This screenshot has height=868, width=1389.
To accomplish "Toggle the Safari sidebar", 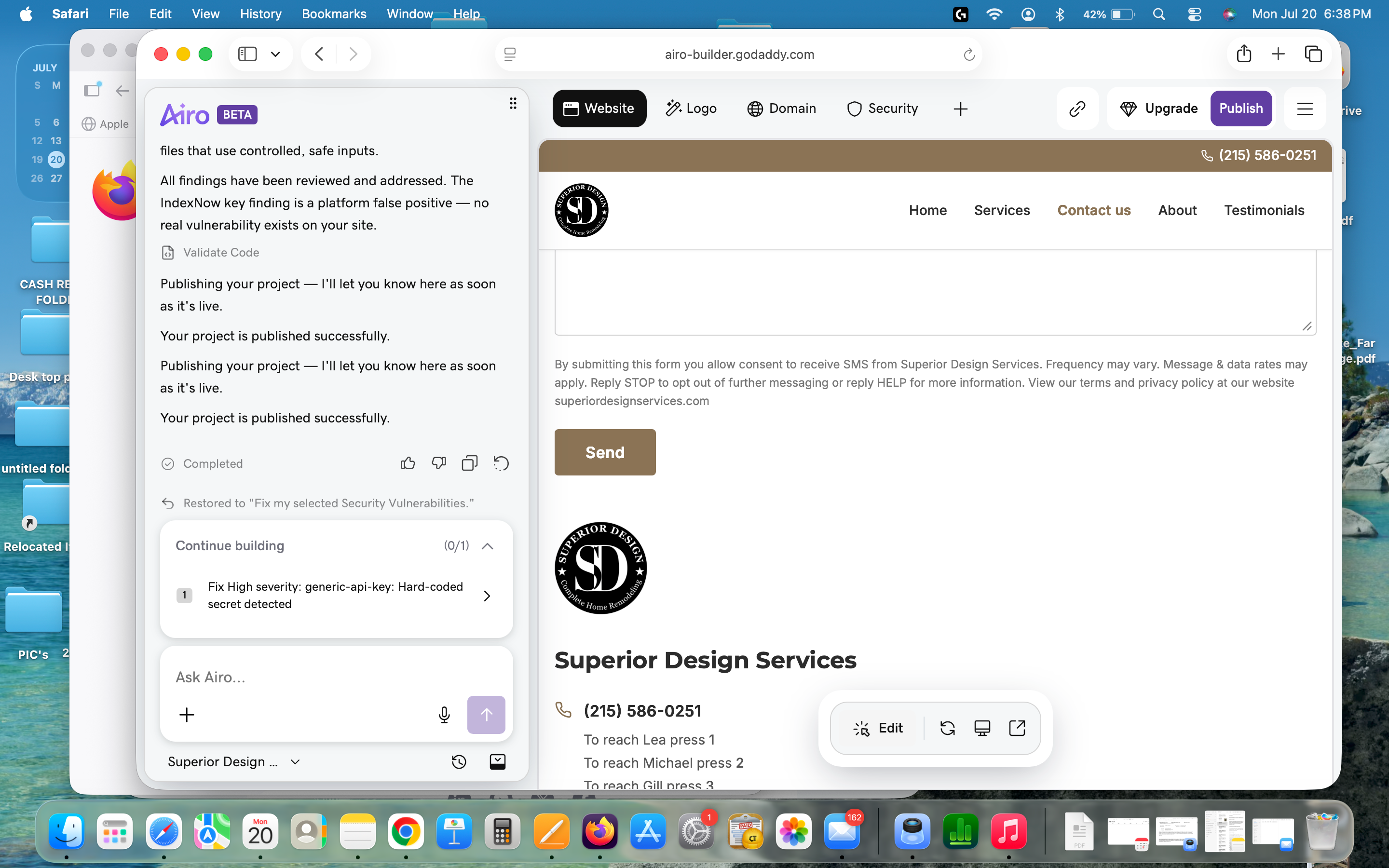I will (x=247, y=54).
